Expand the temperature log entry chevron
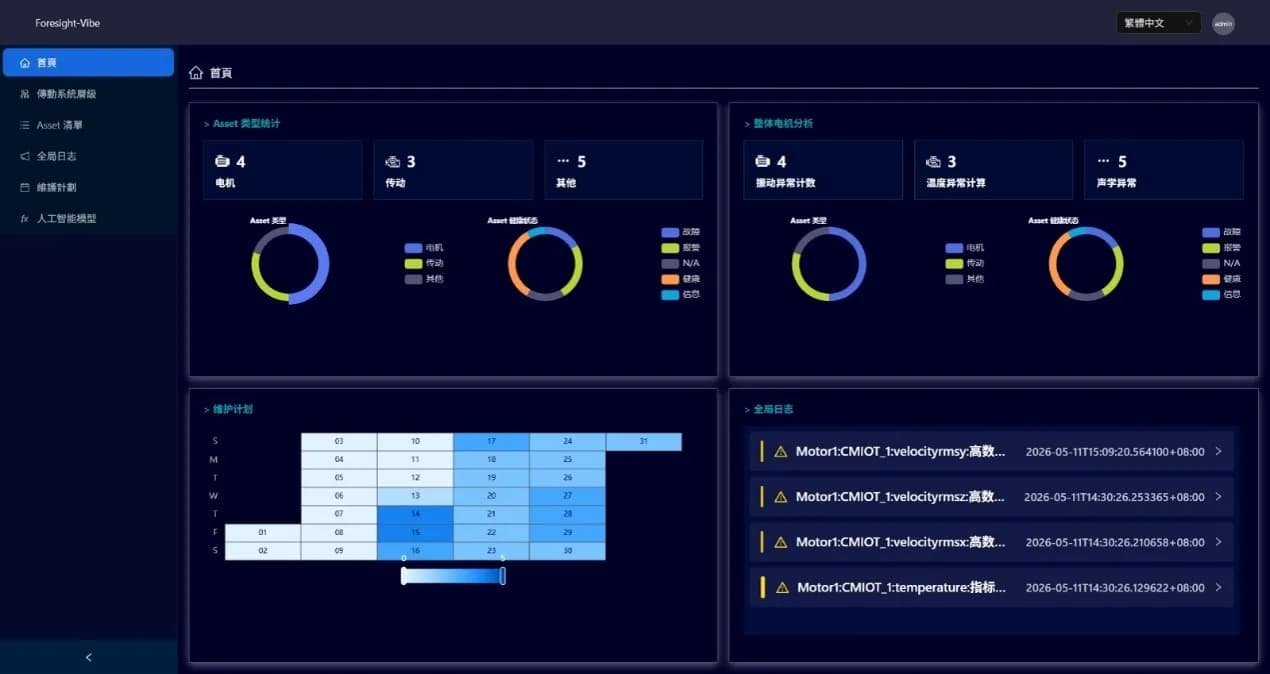Screen dimensions: 1270x674 (x=1218, y=588)
